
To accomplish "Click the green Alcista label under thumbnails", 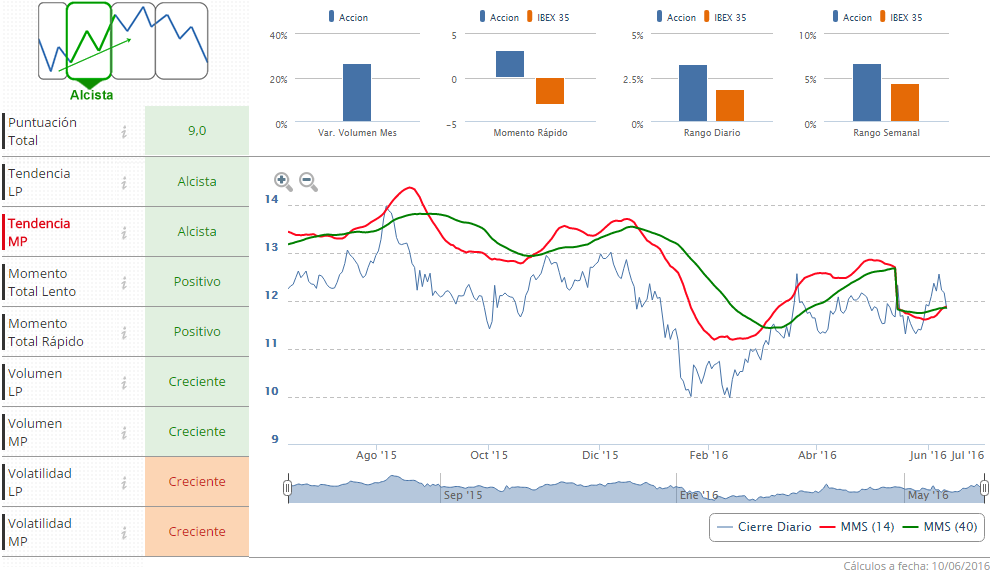I will (91, 95).
